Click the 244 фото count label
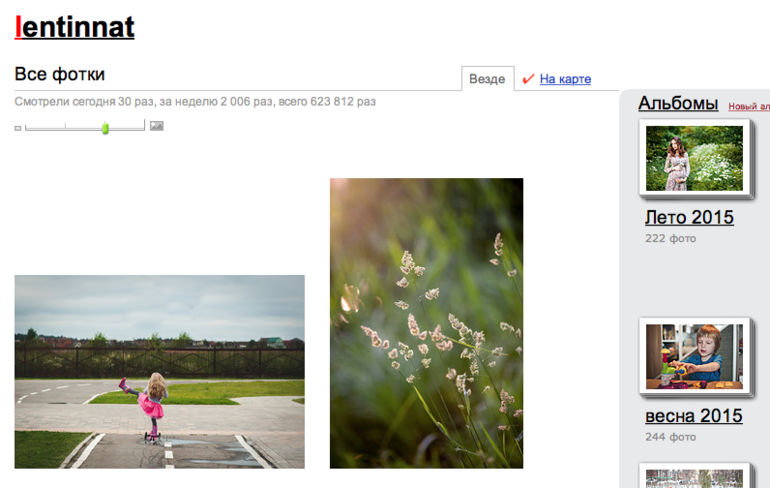This screenshot has width=770, height=488. tap(670, 436)
